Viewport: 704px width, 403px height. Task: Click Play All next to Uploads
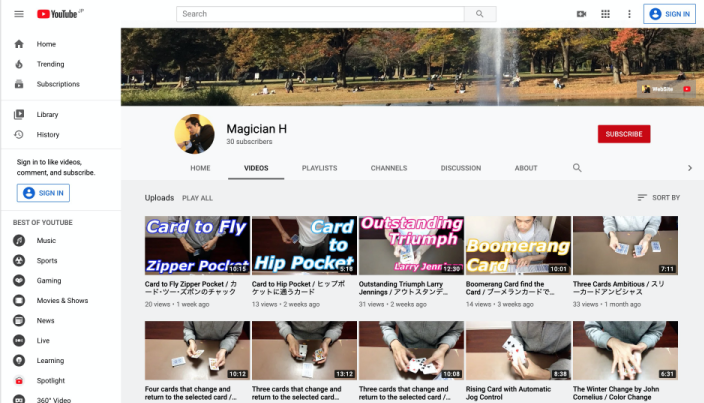[197, 198]
